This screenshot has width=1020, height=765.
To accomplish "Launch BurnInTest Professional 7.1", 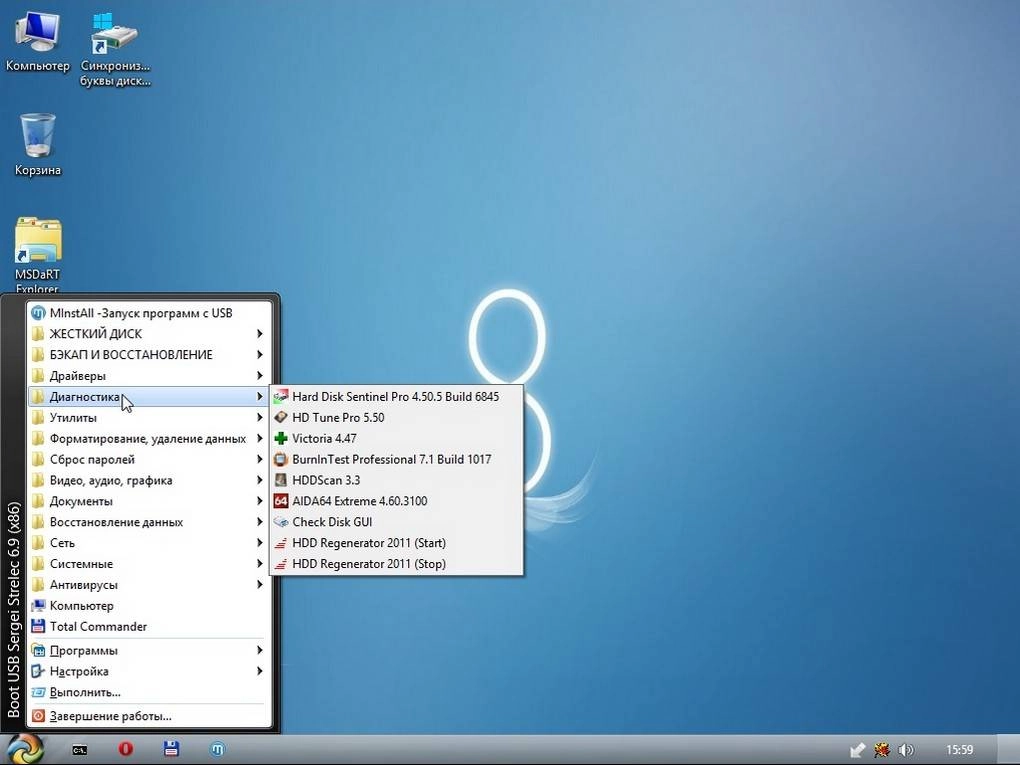I will [x=396, y=459].
